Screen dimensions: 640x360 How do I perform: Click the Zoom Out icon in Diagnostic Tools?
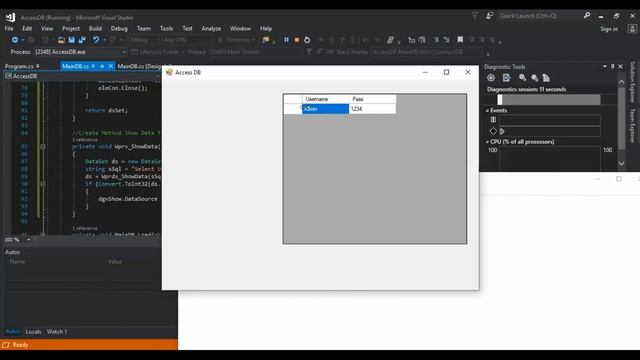(x=534, y=78)
